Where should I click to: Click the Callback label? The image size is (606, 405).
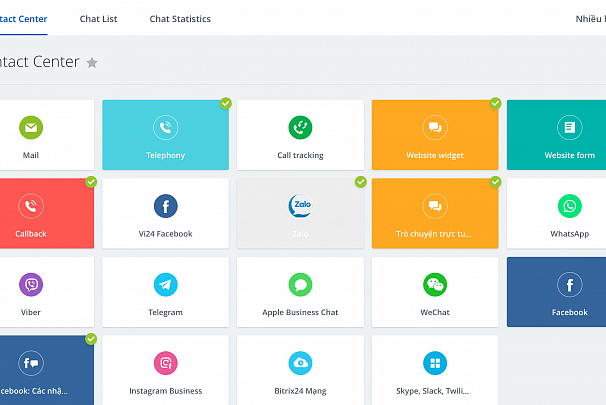click(x=31, y=234)
